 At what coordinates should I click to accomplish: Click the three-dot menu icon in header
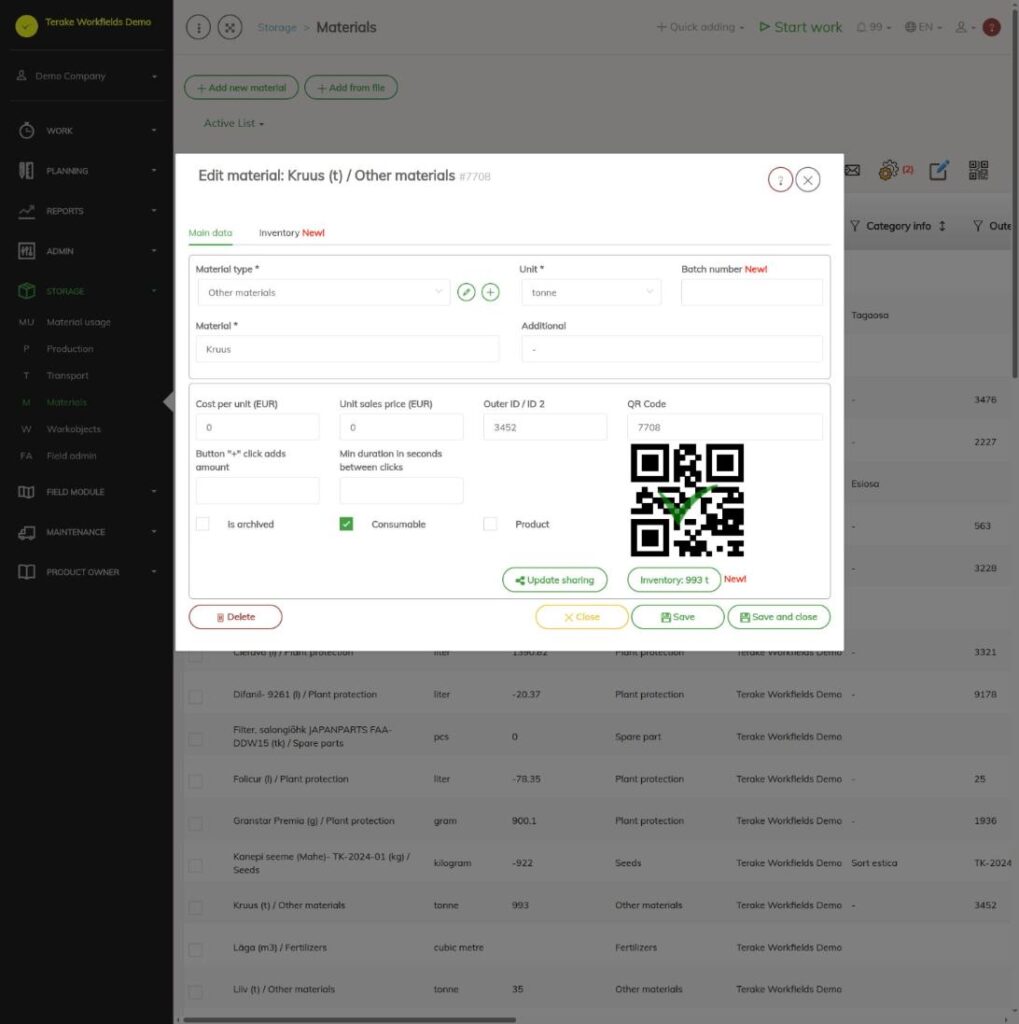(x=199, y=27)
